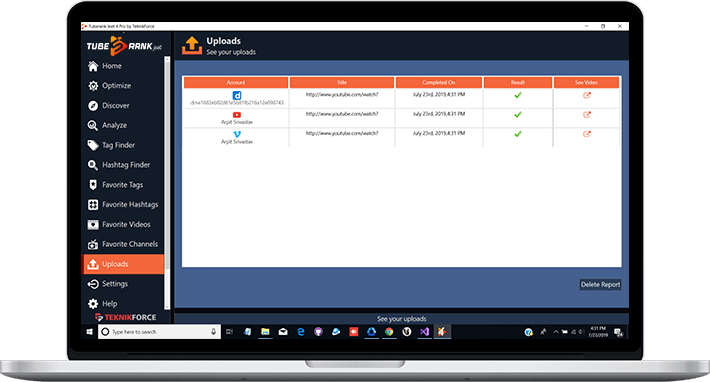Click the YouTube account icon
The width and height of the screenshot is (710, 382).
237,115
